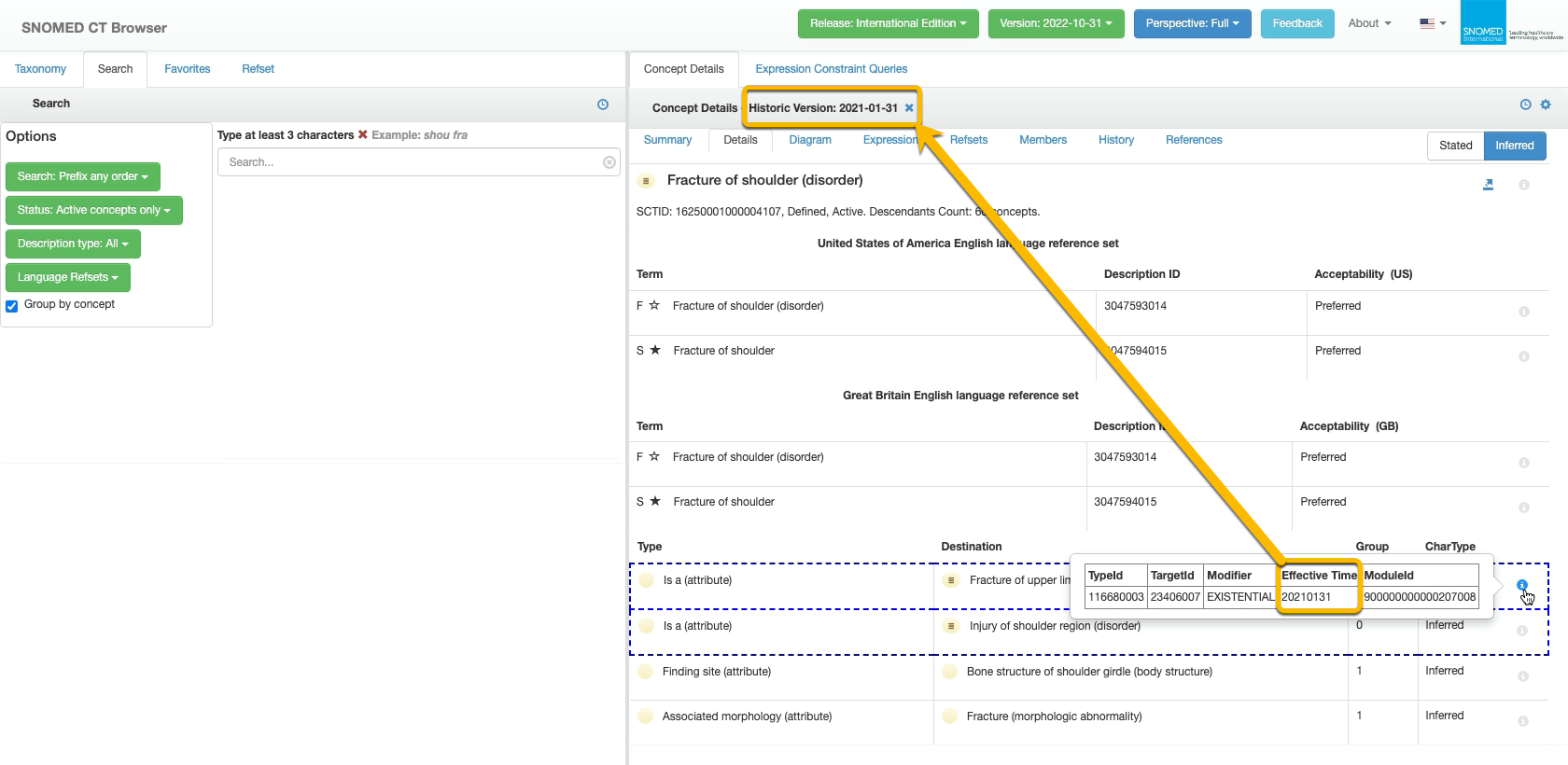Switch to the Refset tab
1568x765 pixels.
258,69
